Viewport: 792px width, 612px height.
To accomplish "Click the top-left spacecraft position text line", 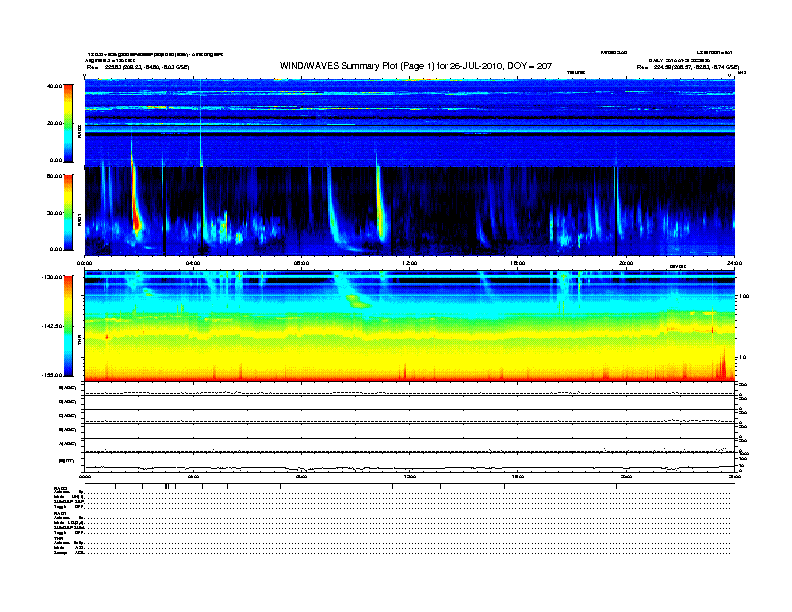I will pyautogui.click(x=138, y=67).
